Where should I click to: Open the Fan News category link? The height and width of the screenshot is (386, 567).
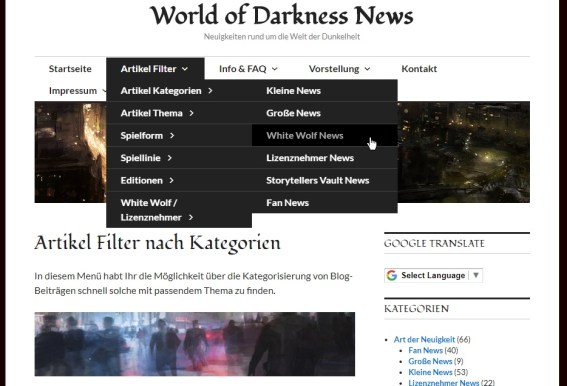pos(425,350)
